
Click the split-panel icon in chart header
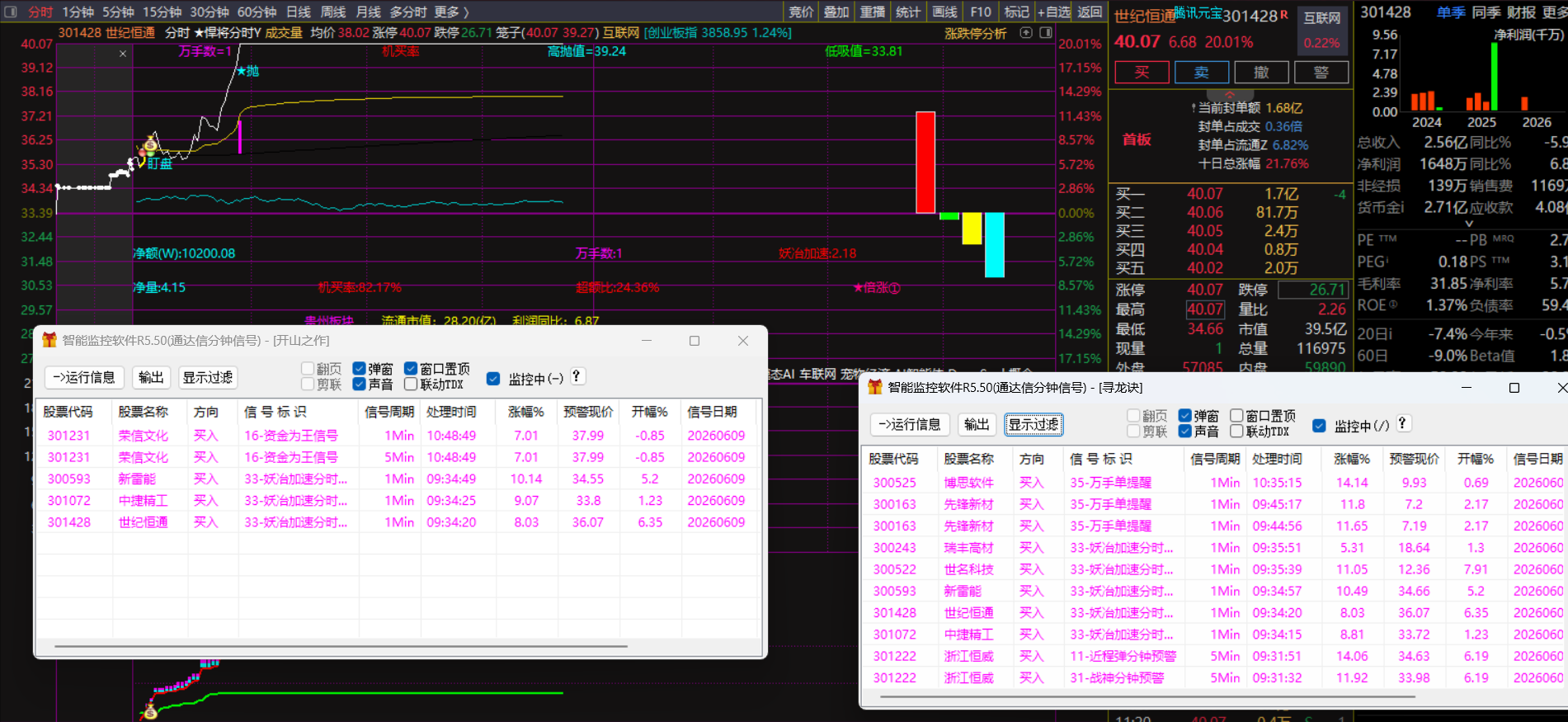(1046, 33)
